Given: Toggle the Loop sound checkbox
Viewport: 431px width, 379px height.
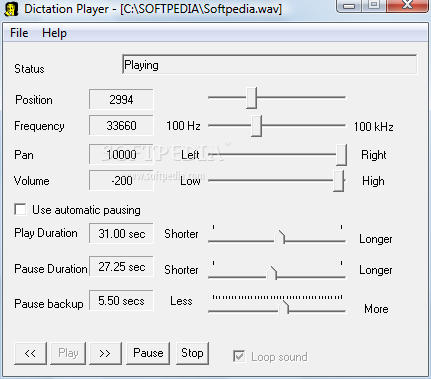Looking at the screenshot, I should coord(239,356).
